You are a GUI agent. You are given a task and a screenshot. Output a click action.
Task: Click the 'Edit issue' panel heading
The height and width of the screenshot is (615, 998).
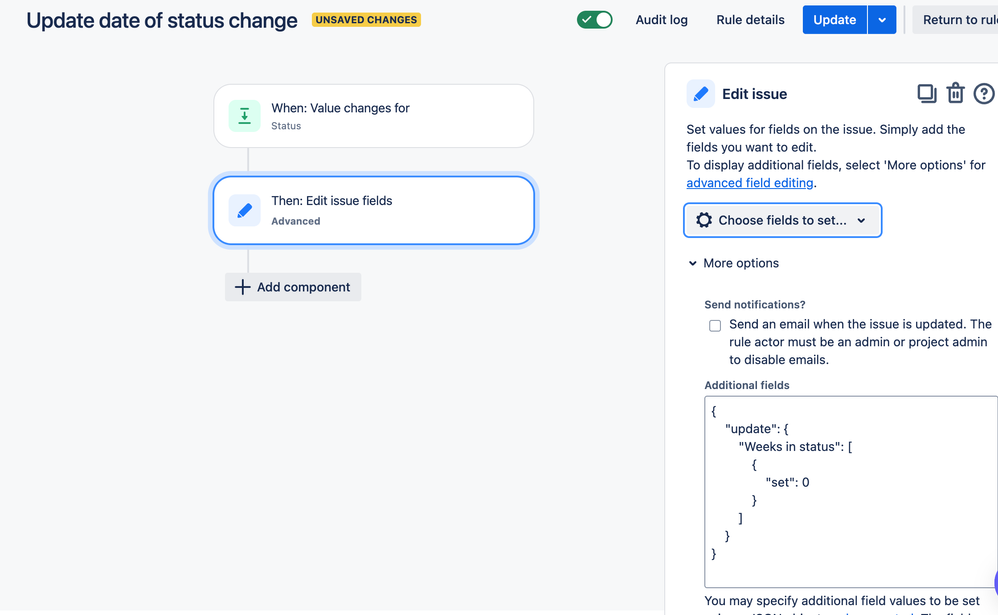point(754,94)
